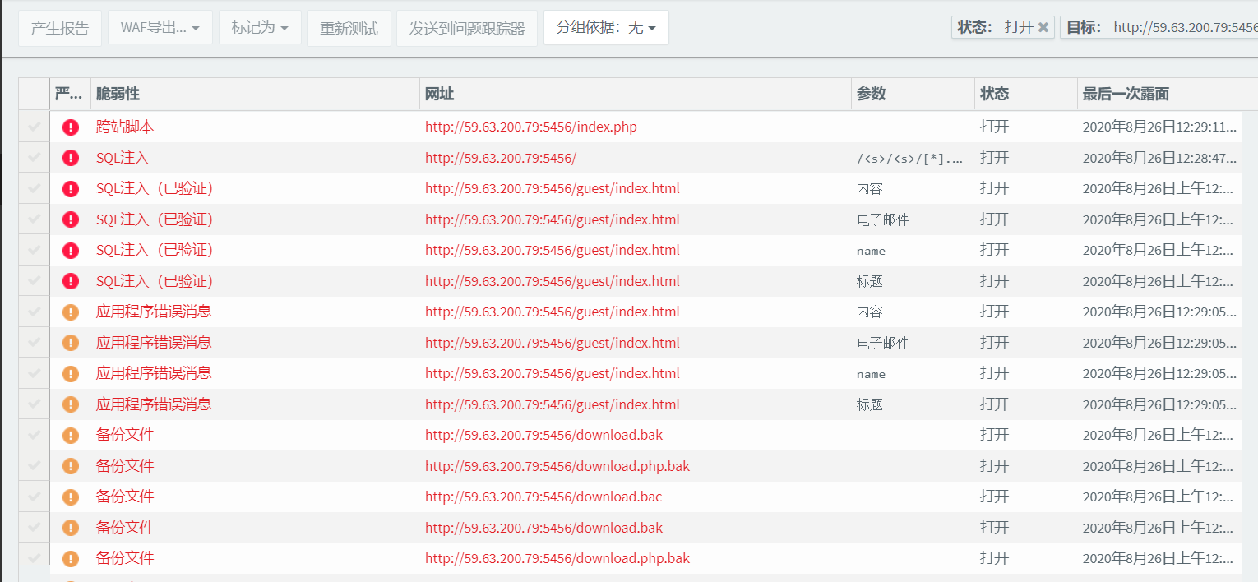1258x582 pixels.
Task: Check SQL注入 (已验证) name row checkbox
Action: (x=34, y=250)
